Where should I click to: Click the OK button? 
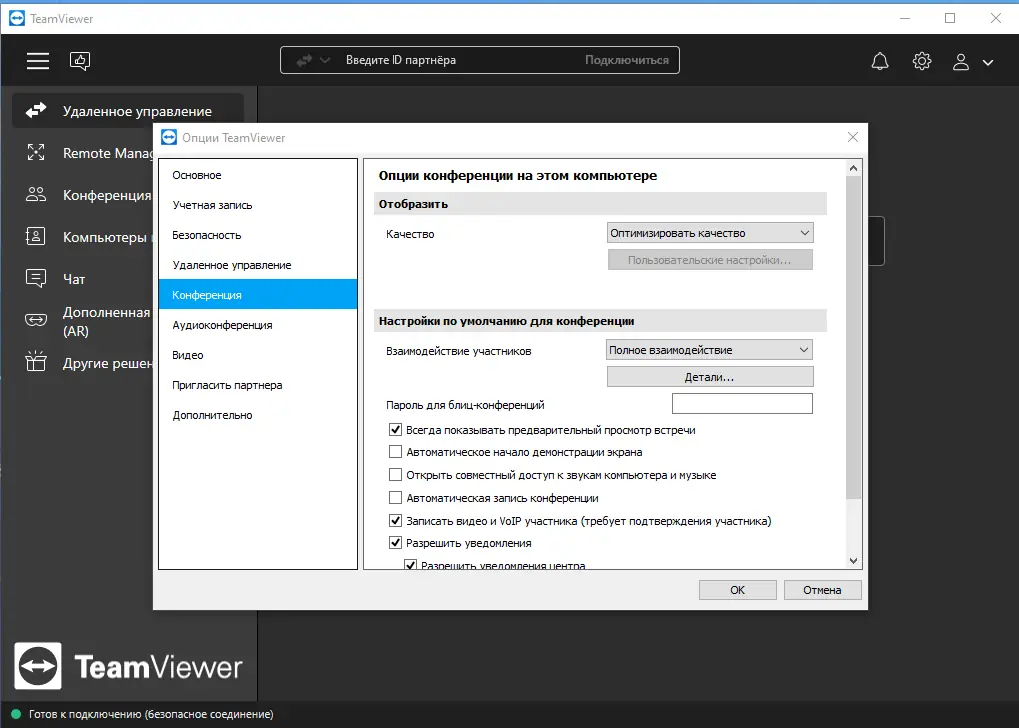click(738, 590)
